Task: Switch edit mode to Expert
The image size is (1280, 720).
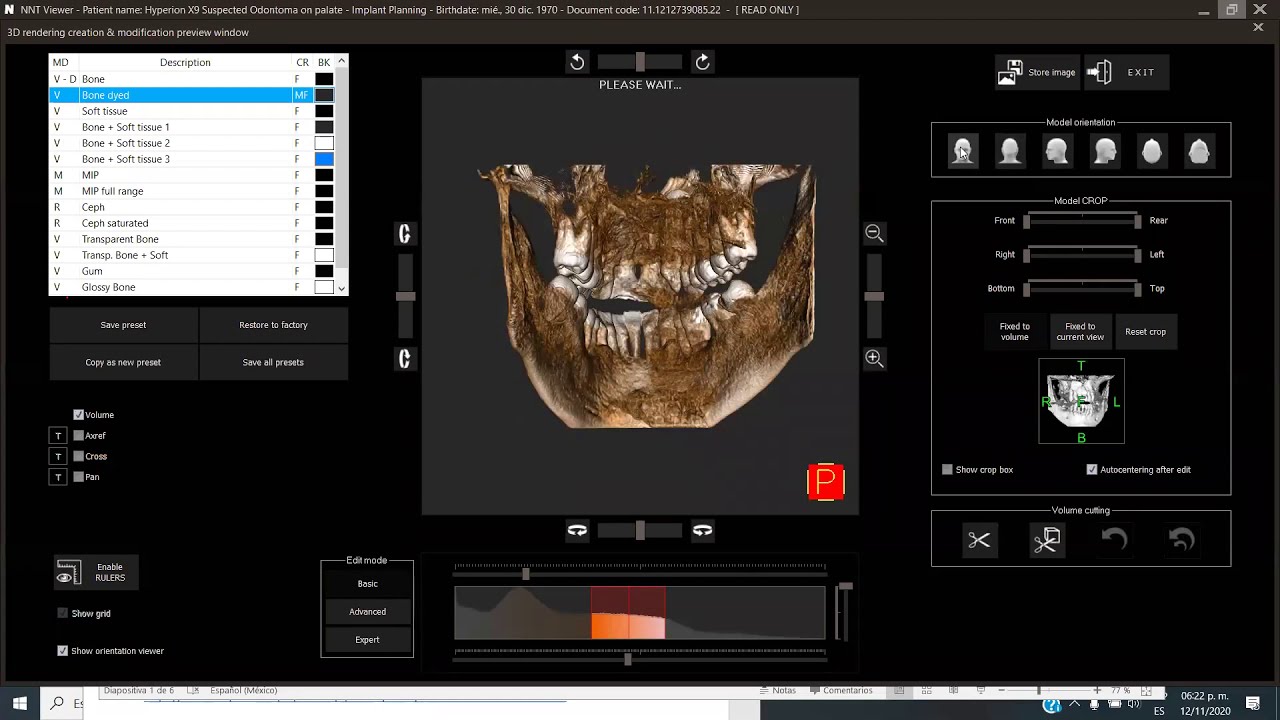Action: pos(367,640)
